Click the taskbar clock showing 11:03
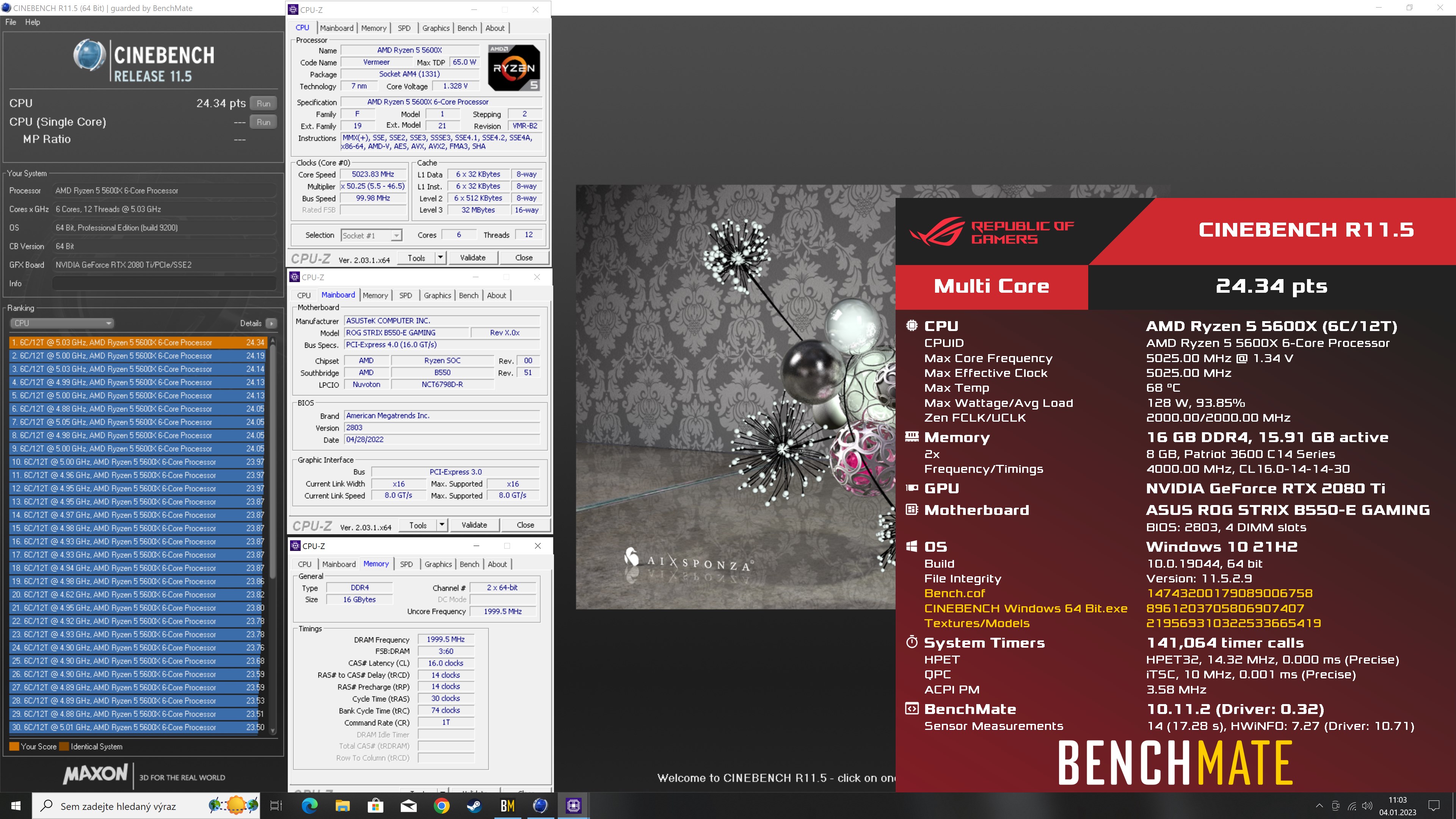Screen dimensions: 1456x819 (x=1398, y=806)
